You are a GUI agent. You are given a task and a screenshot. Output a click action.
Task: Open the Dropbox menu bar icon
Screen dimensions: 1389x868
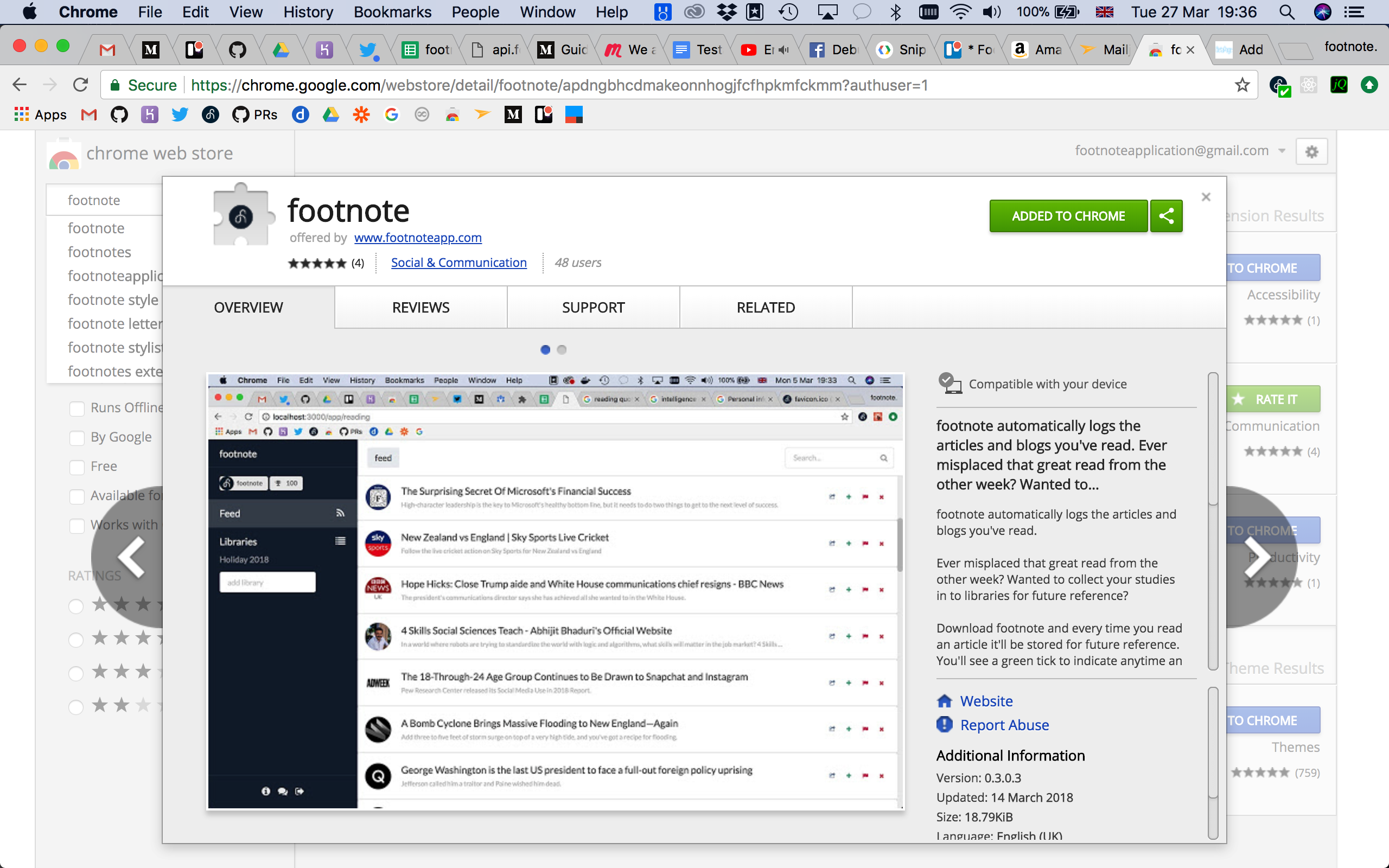click(727, 12)
